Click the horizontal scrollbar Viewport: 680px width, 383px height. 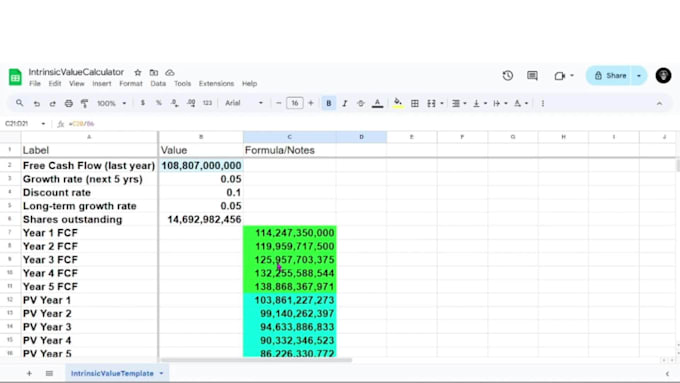[x=256, y=360]
